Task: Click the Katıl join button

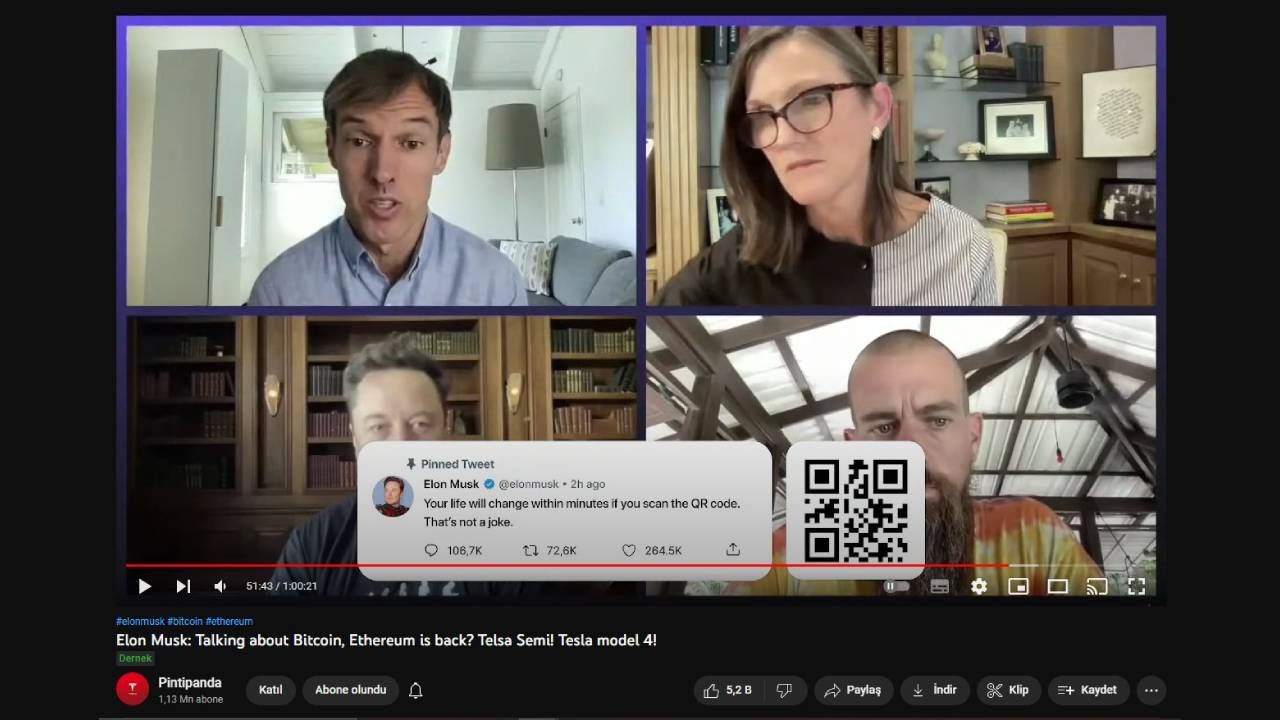Action: pyautogui.click(x=270, y=690)
